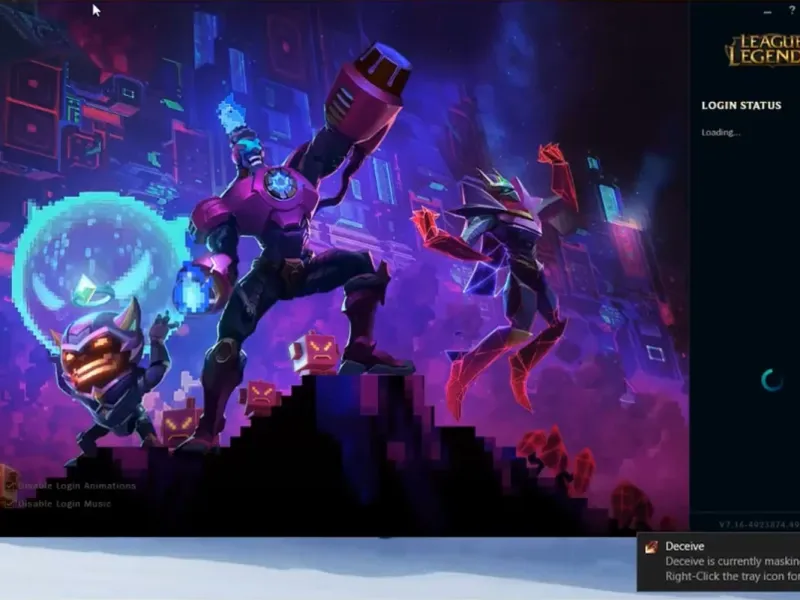
Task: Minimize the League client window
Action: tap(767, 11)
